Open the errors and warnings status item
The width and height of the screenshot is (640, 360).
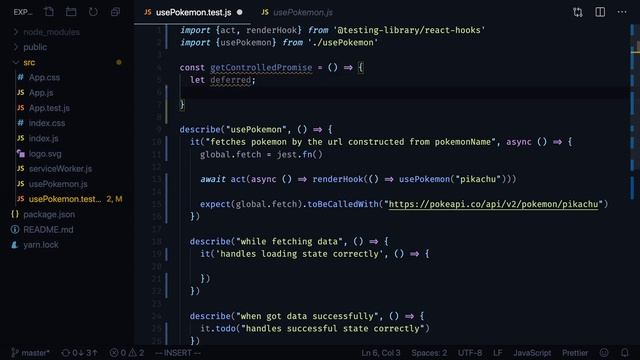(x=127, y=353)
